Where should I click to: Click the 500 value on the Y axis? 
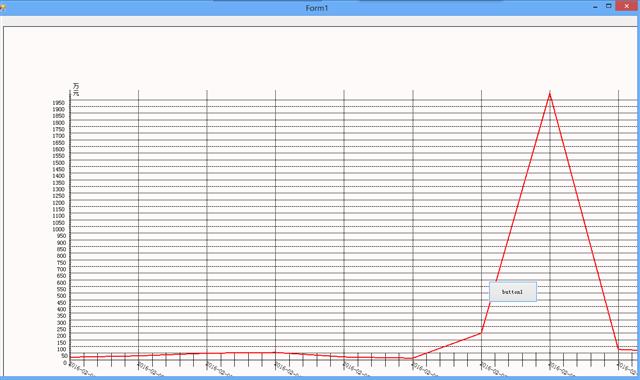tap(61, 296)
